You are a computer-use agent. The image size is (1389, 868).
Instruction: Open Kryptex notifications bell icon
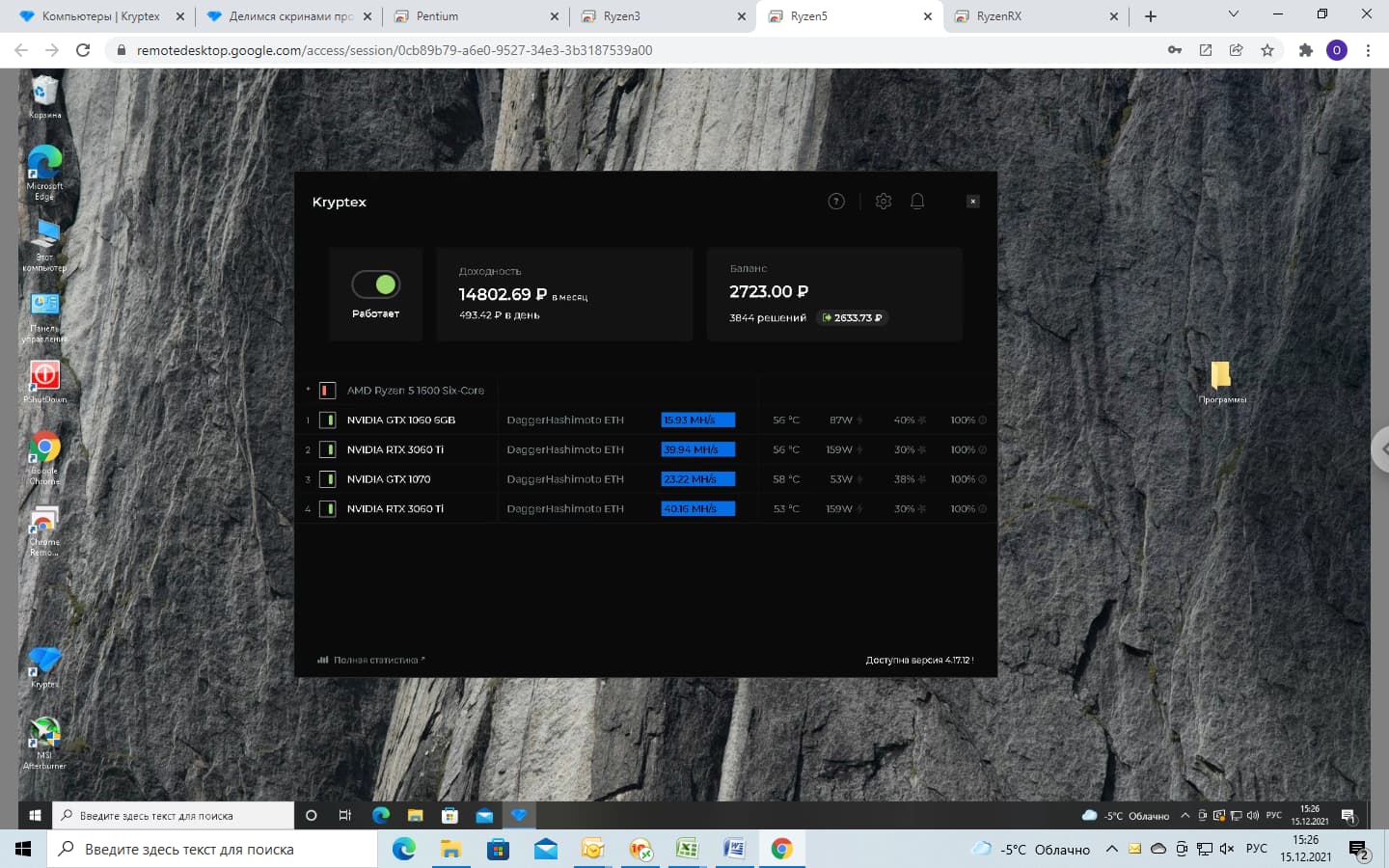tap(917, 202)
